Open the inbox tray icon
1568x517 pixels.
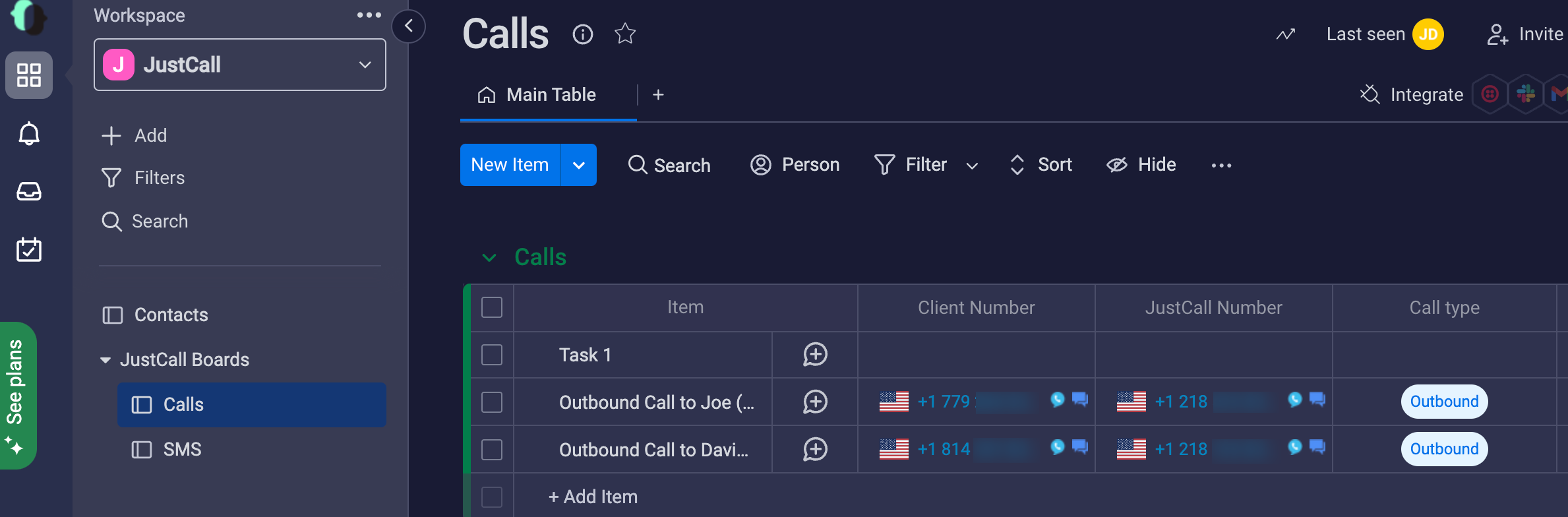29,191
